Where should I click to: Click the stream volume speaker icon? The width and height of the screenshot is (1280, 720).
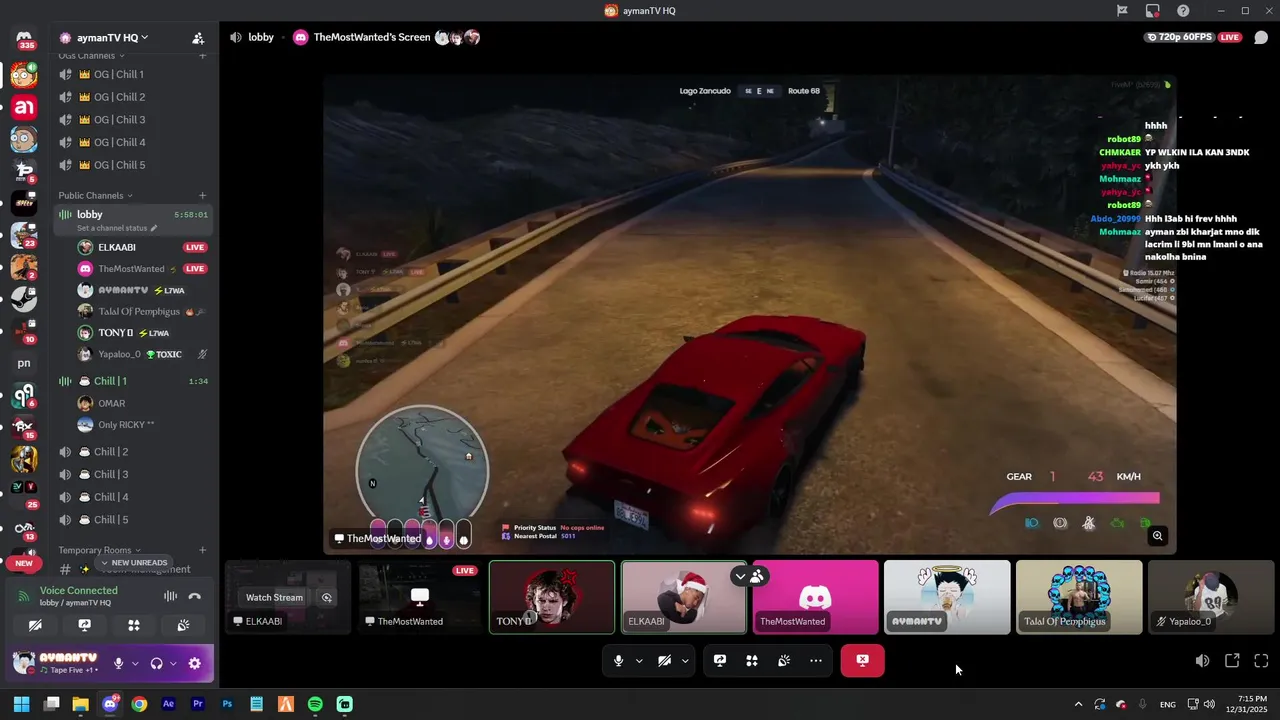click(1202, 661)
